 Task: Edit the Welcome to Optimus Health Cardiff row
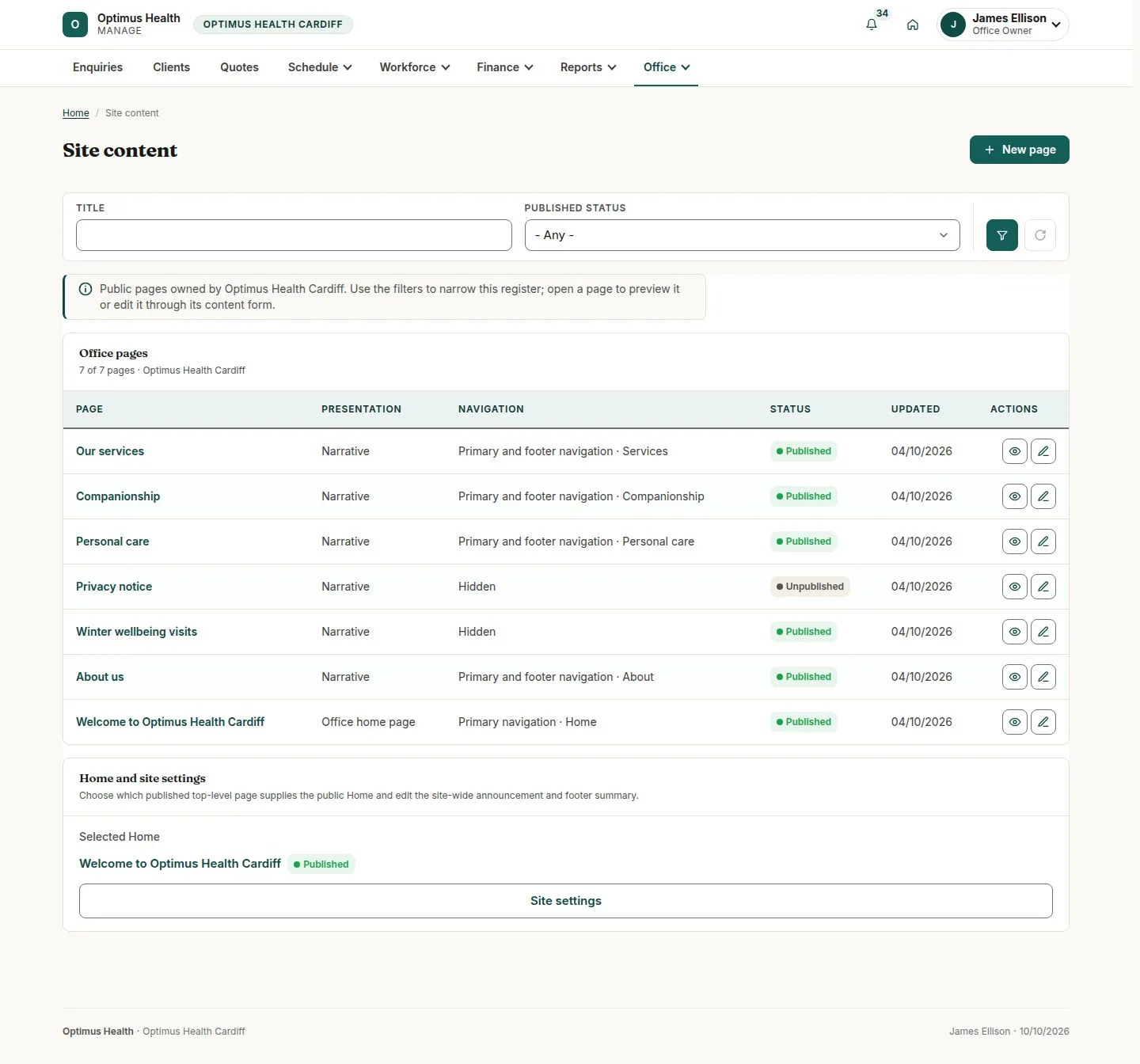[x=1043, y=722]
